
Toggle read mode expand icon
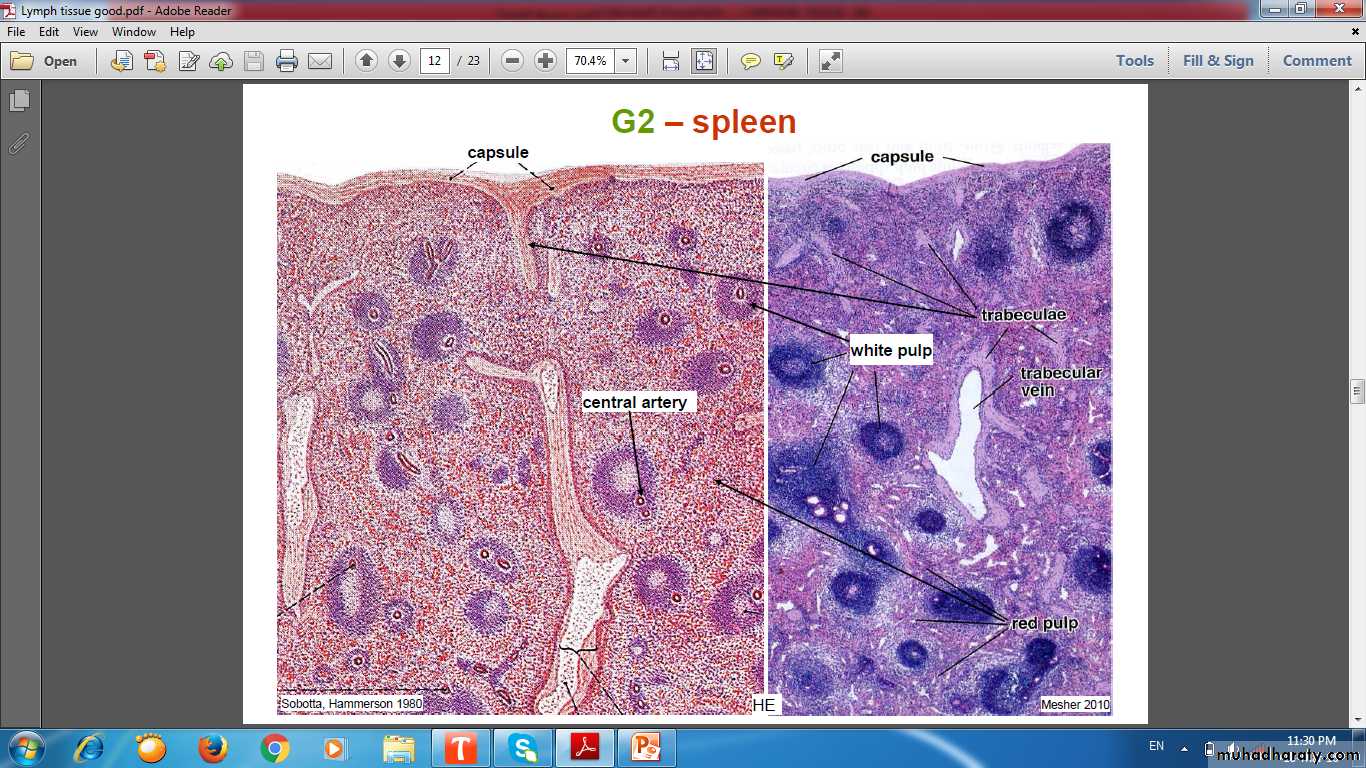[x=830, y=61]
